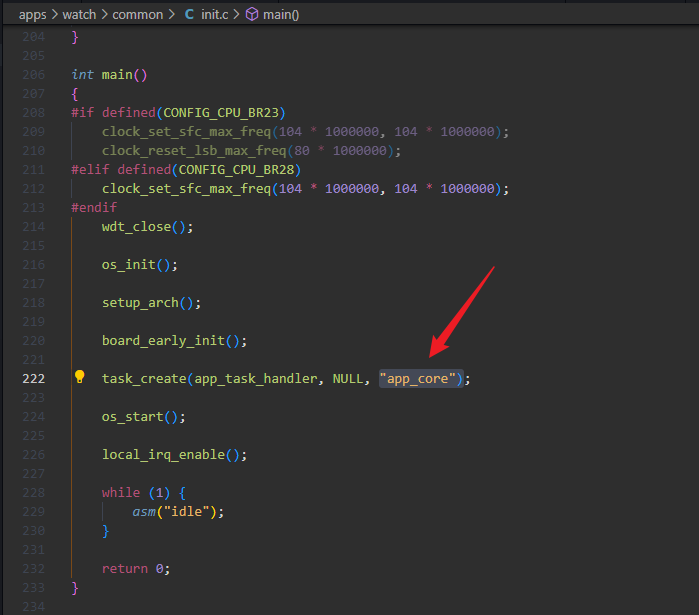Click the opening brace on line 207
The image size is (699, 615).
coord(75,94)
